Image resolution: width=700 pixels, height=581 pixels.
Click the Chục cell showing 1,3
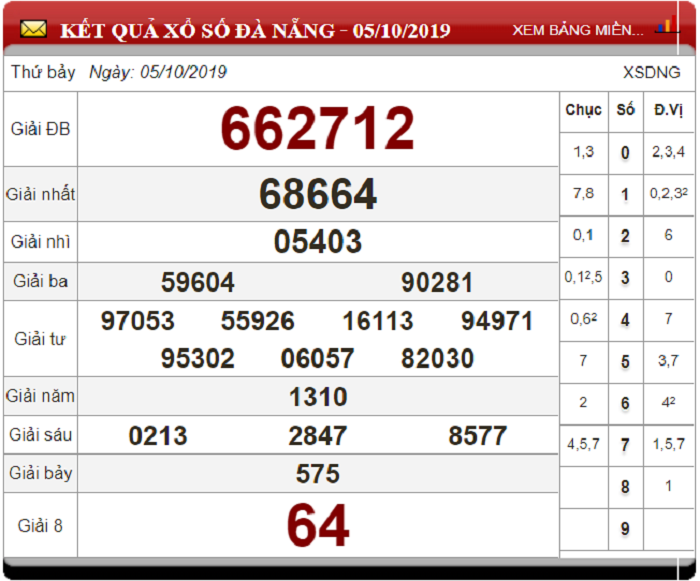(583, 152)
